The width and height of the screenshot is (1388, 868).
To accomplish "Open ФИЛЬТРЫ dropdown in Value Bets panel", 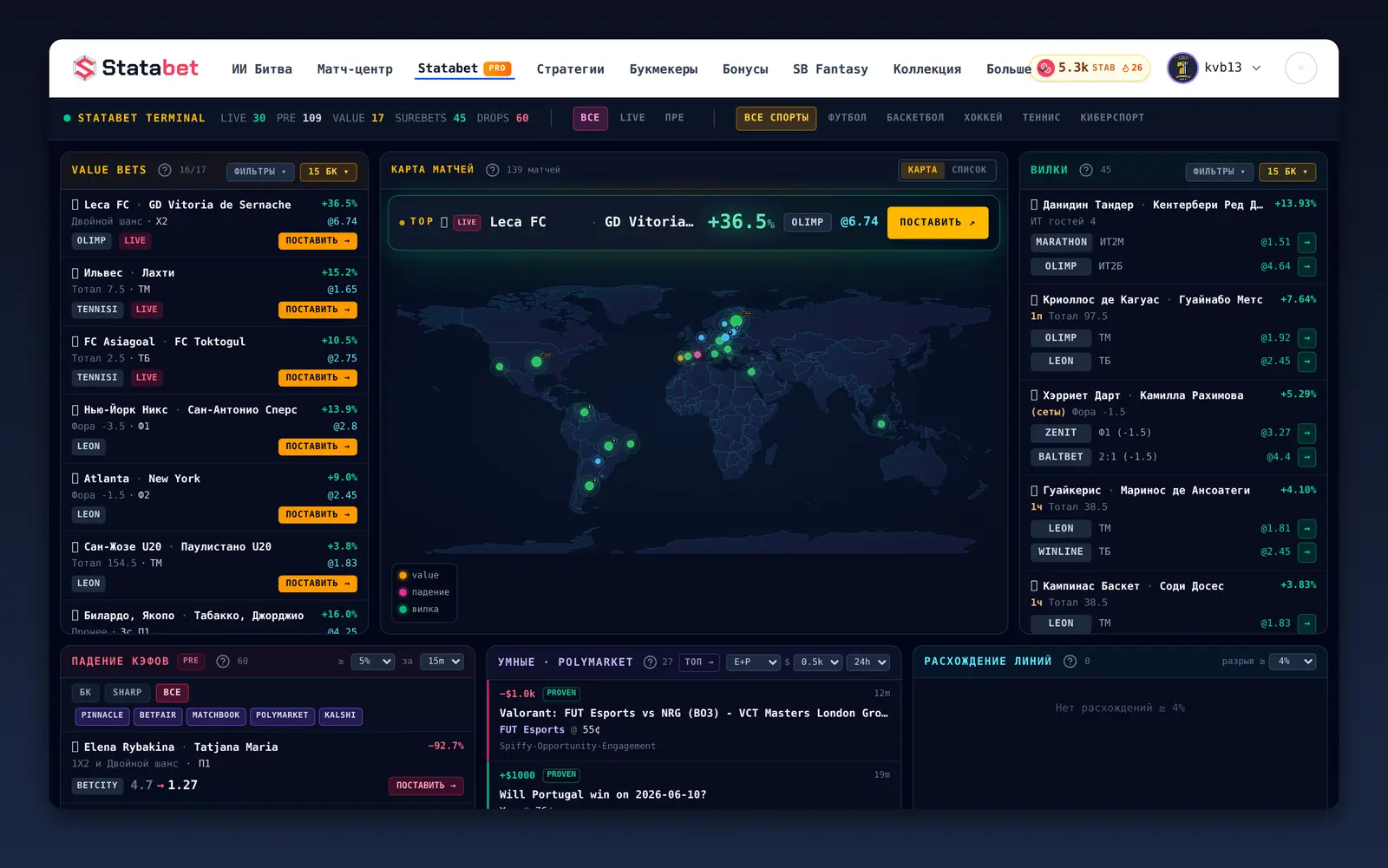I will (260, 172).
